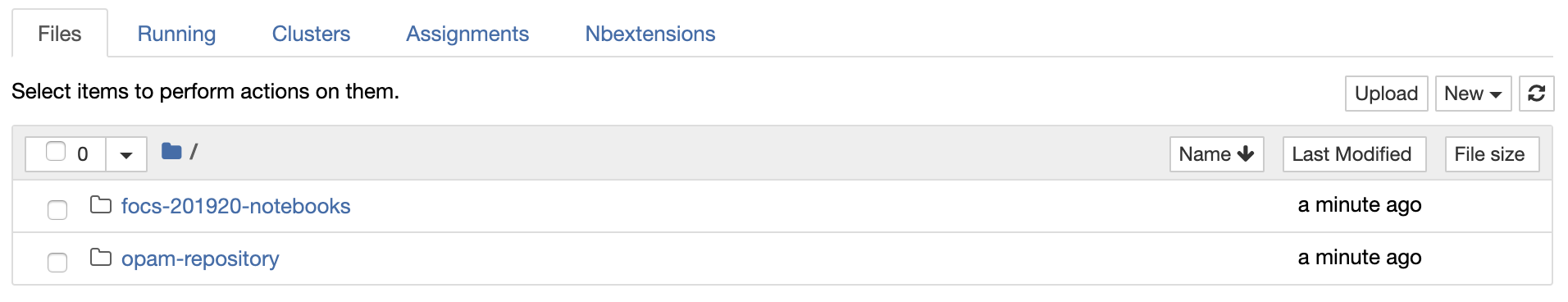Screen dimensions: 1568x302
Task: Click the refresh notebook list icon
Action: [1536, 94]
